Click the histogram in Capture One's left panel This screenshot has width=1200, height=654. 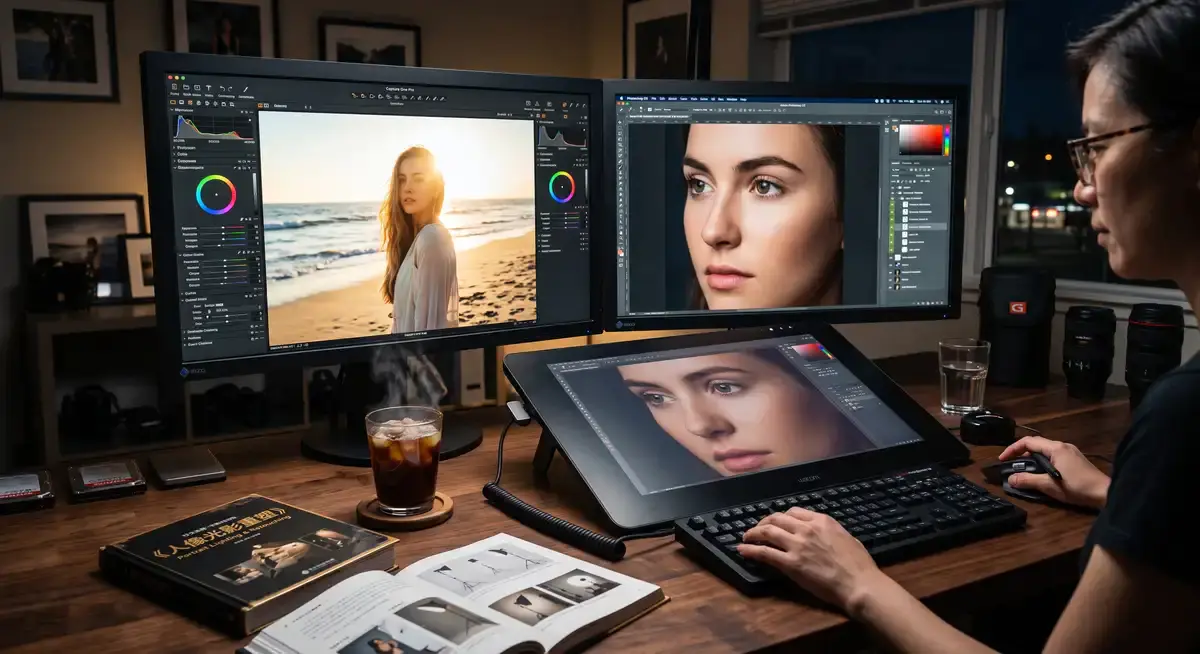(214, 127)
